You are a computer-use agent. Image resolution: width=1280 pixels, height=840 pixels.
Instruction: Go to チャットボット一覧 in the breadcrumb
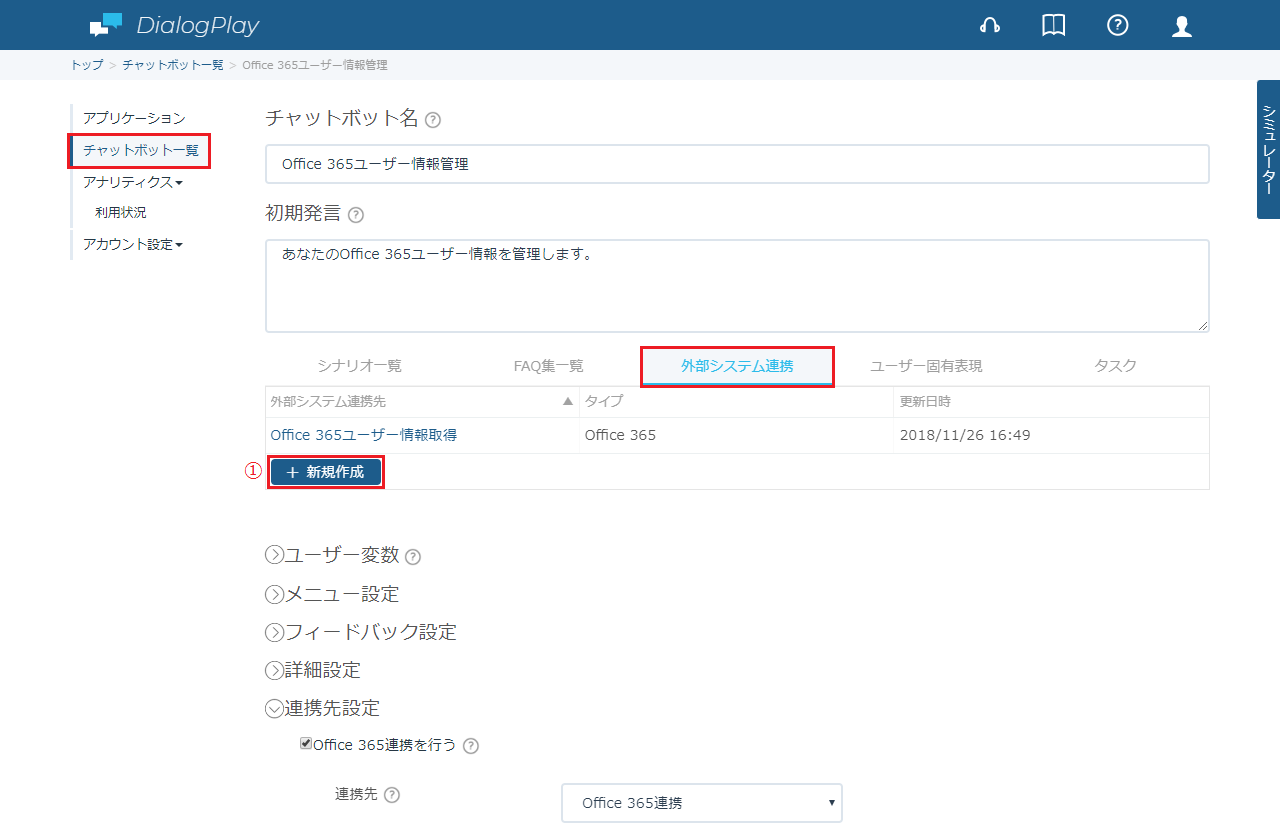173,65
